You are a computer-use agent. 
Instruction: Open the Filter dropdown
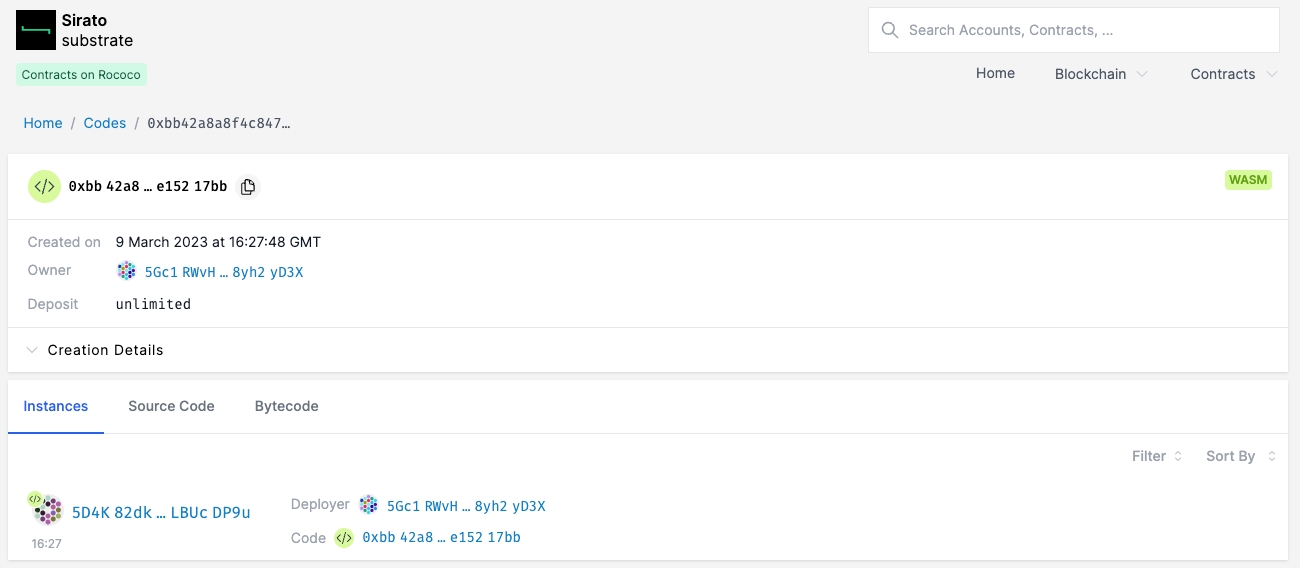coord(1157,456)
